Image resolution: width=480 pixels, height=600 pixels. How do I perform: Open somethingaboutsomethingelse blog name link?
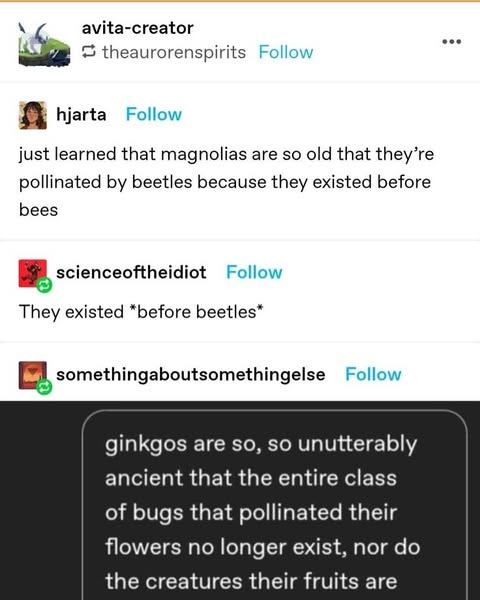[x=191, y=375]
